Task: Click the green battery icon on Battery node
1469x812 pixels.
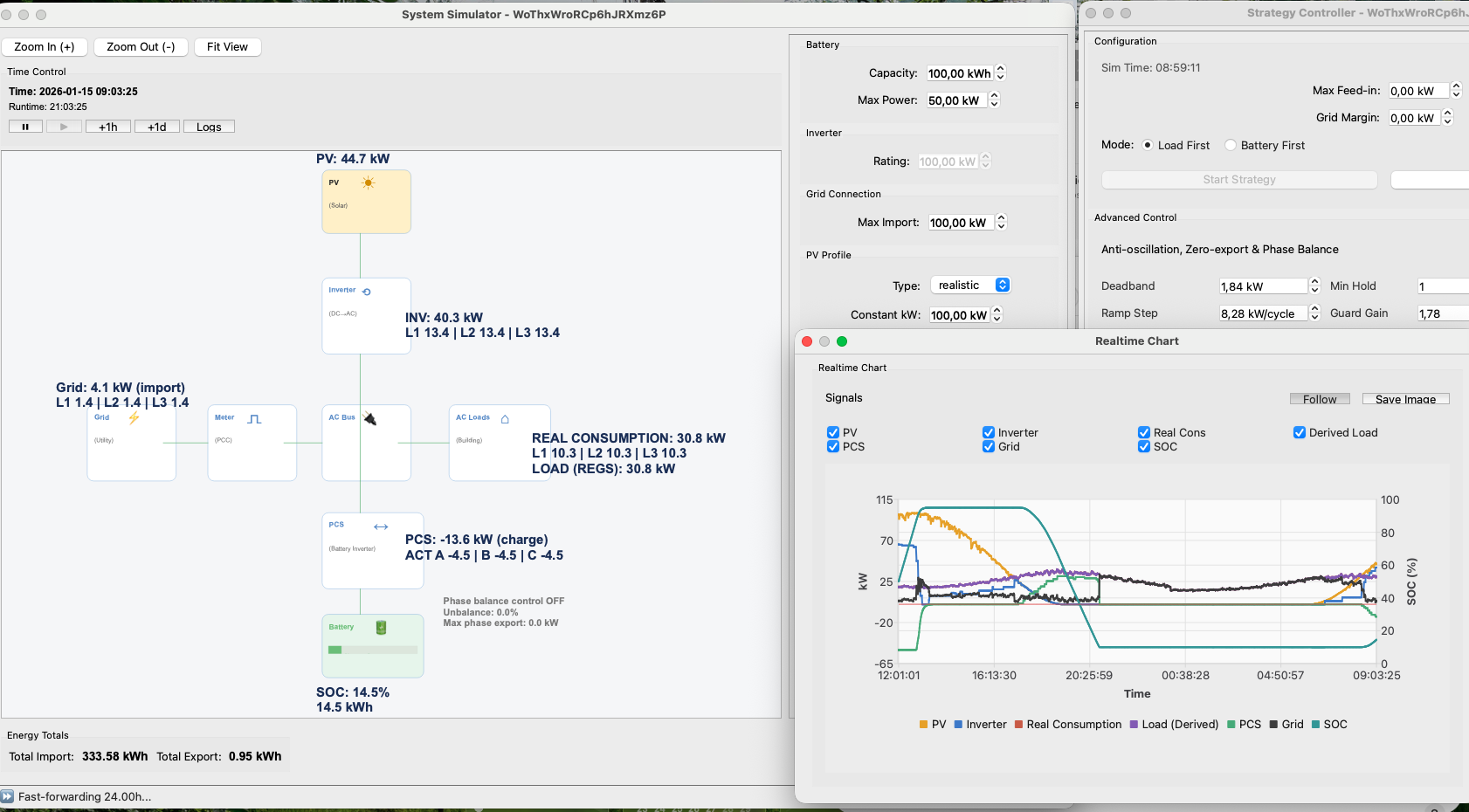Action: 381,628
